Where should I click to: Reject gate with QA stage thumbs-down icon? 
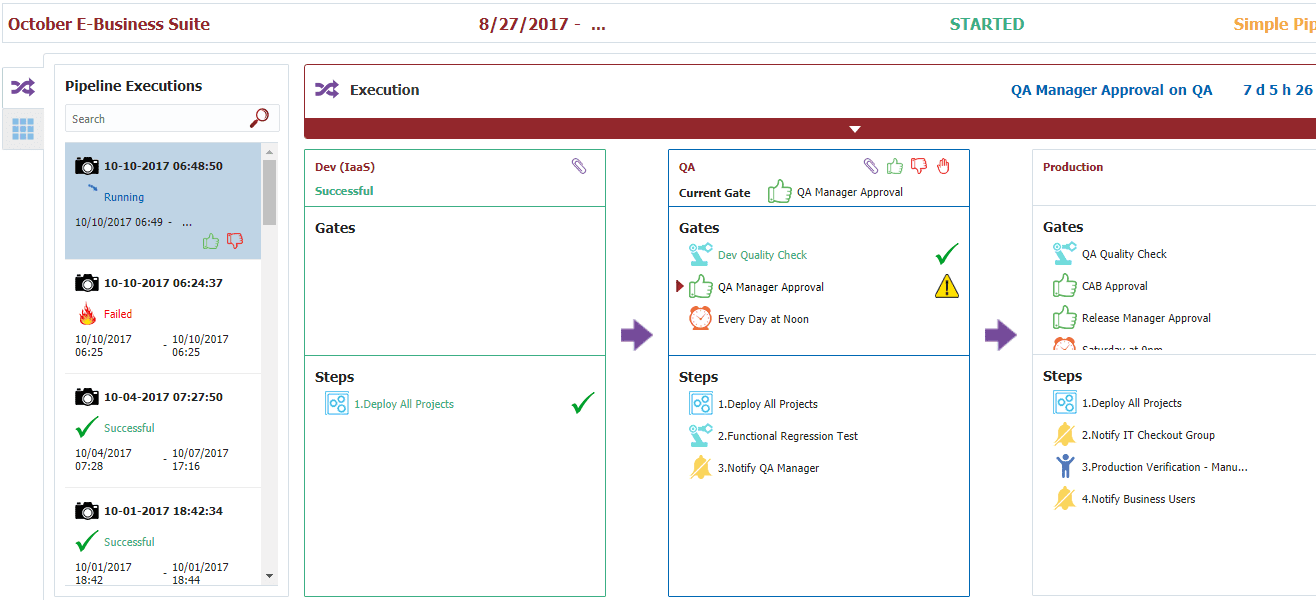click(919, 166)
